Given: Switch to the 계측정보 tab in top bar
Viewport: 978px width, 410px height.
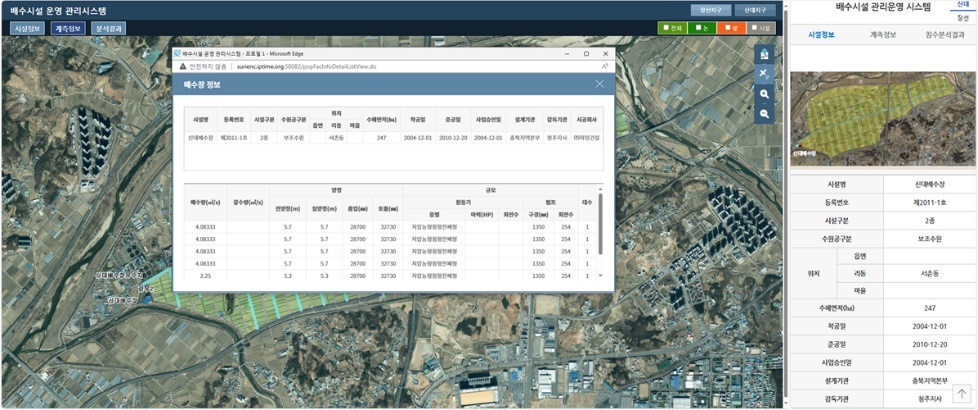Looking at the screenshot, I should point(68,28).
